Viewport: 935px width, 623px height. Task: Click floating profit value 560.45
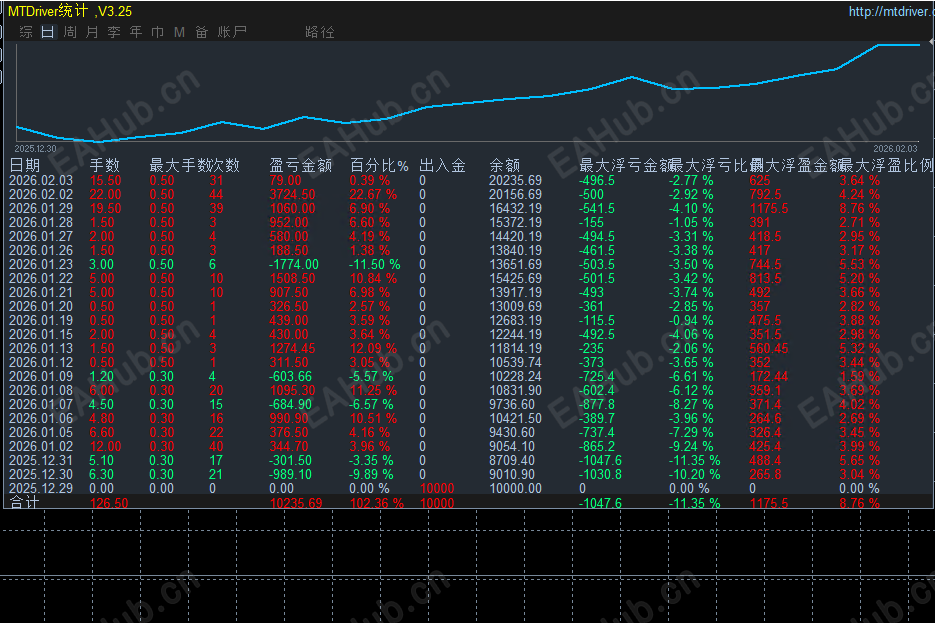[769, 348]
